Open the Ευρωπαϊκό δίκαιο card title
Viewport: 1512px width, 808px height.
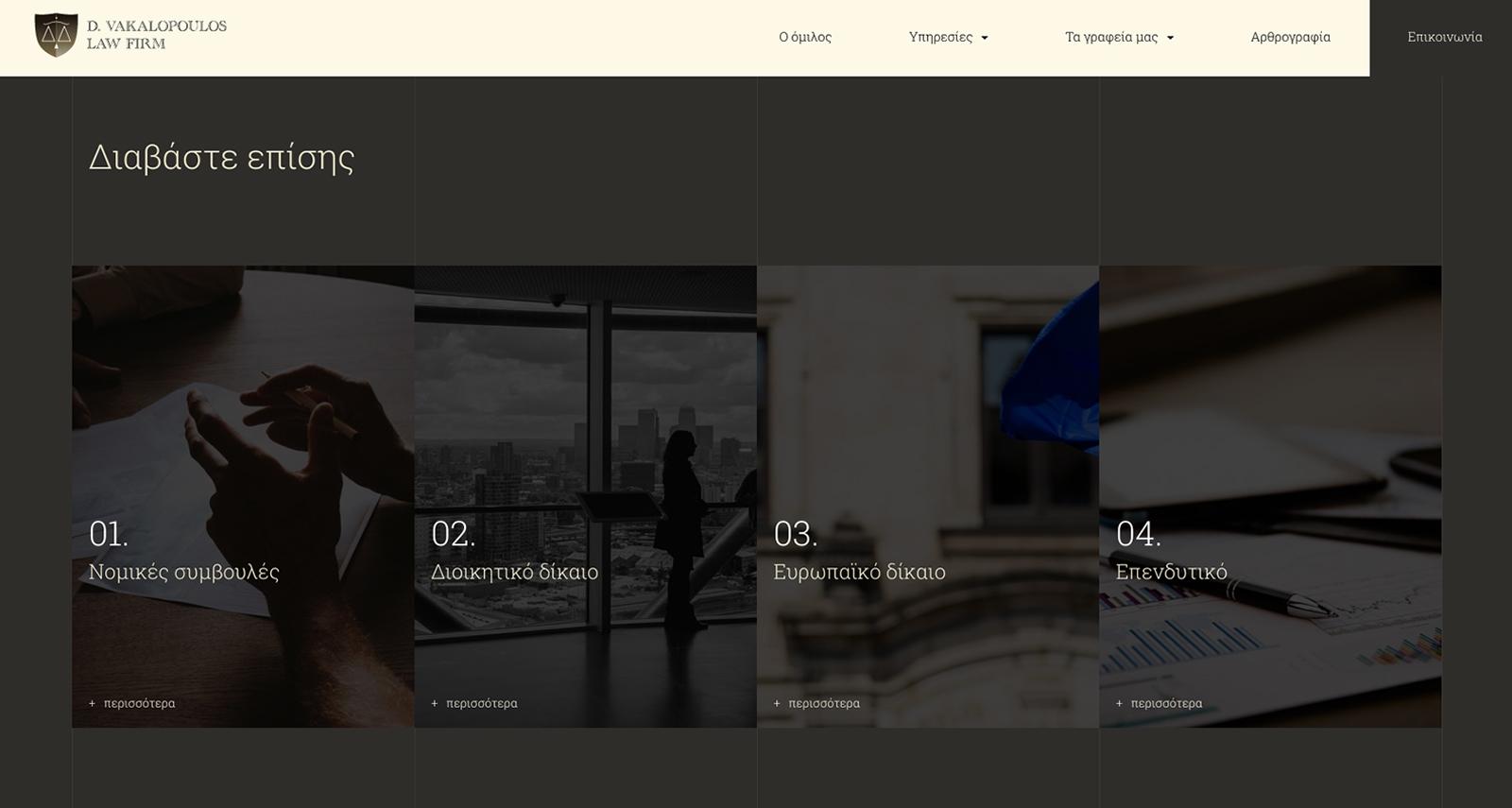click(859, 572)
